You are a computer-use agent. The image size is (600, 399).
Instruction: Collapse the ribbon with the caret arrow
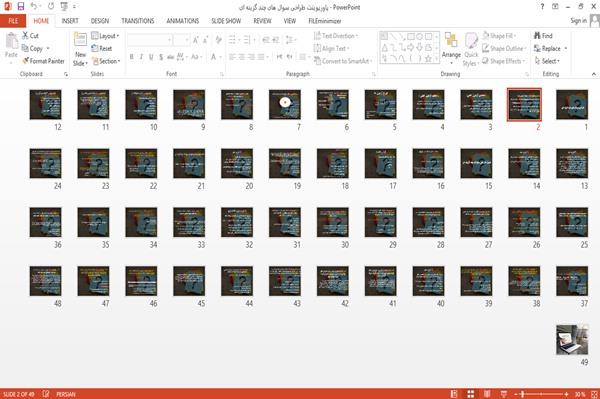[x=593, y=74]
